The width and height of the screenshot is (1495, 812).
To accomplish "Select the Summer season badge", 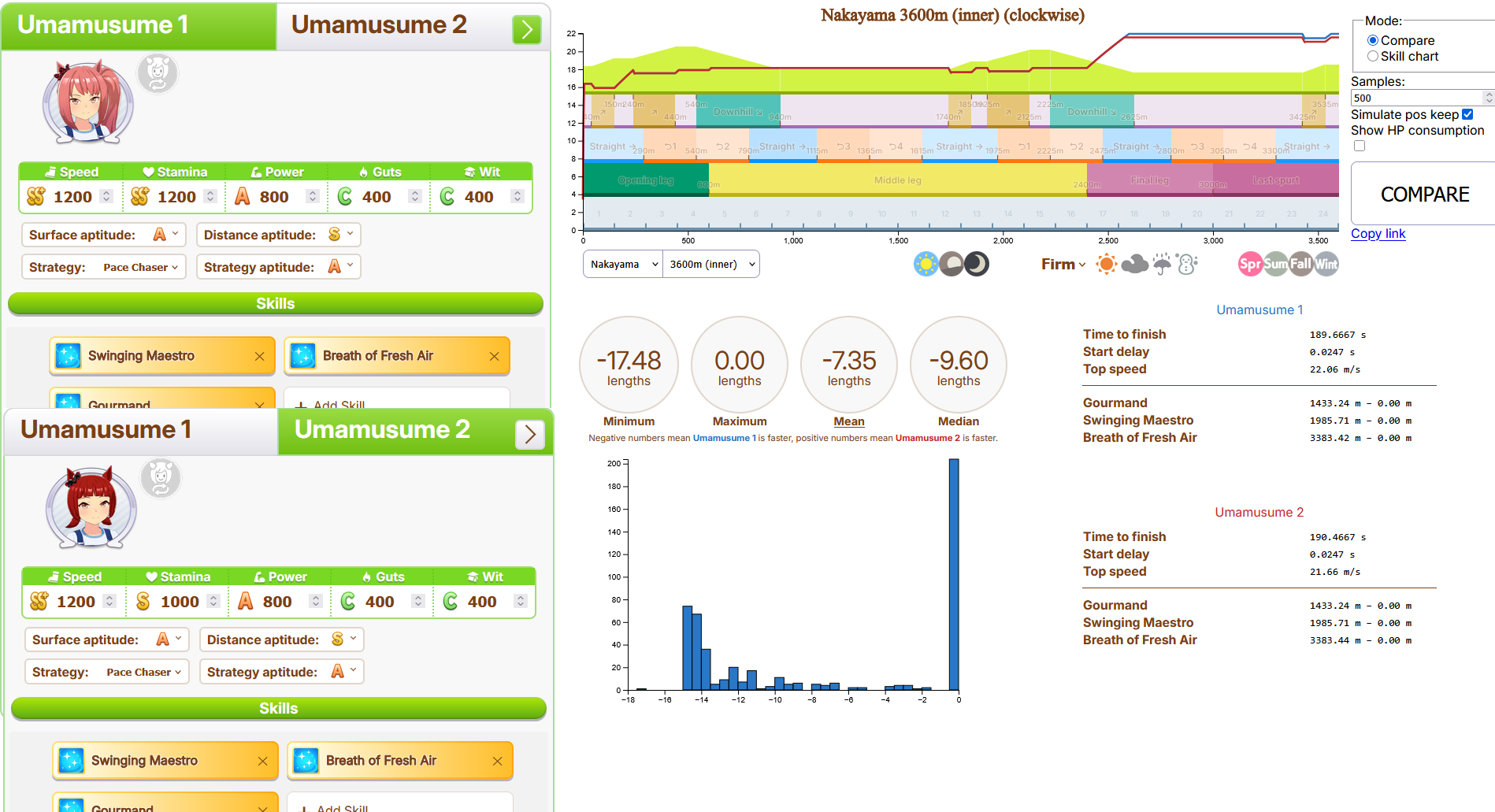I will point(1275,264).
